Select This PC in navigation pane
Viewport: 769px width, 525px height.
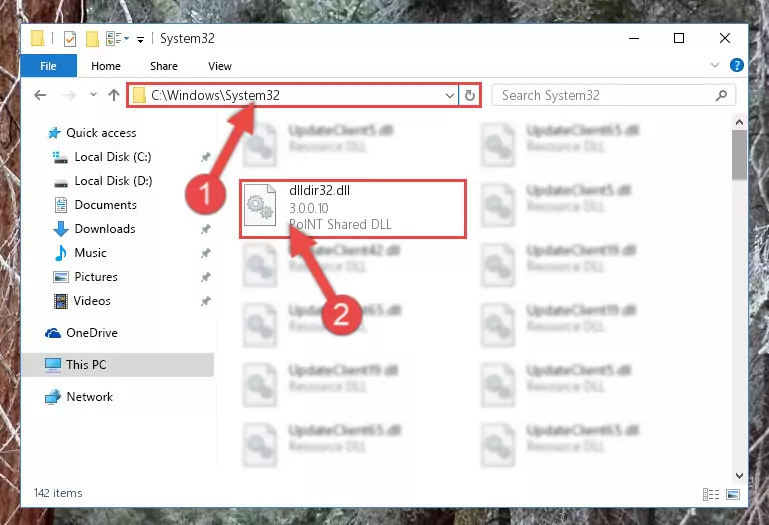[118, 365]
